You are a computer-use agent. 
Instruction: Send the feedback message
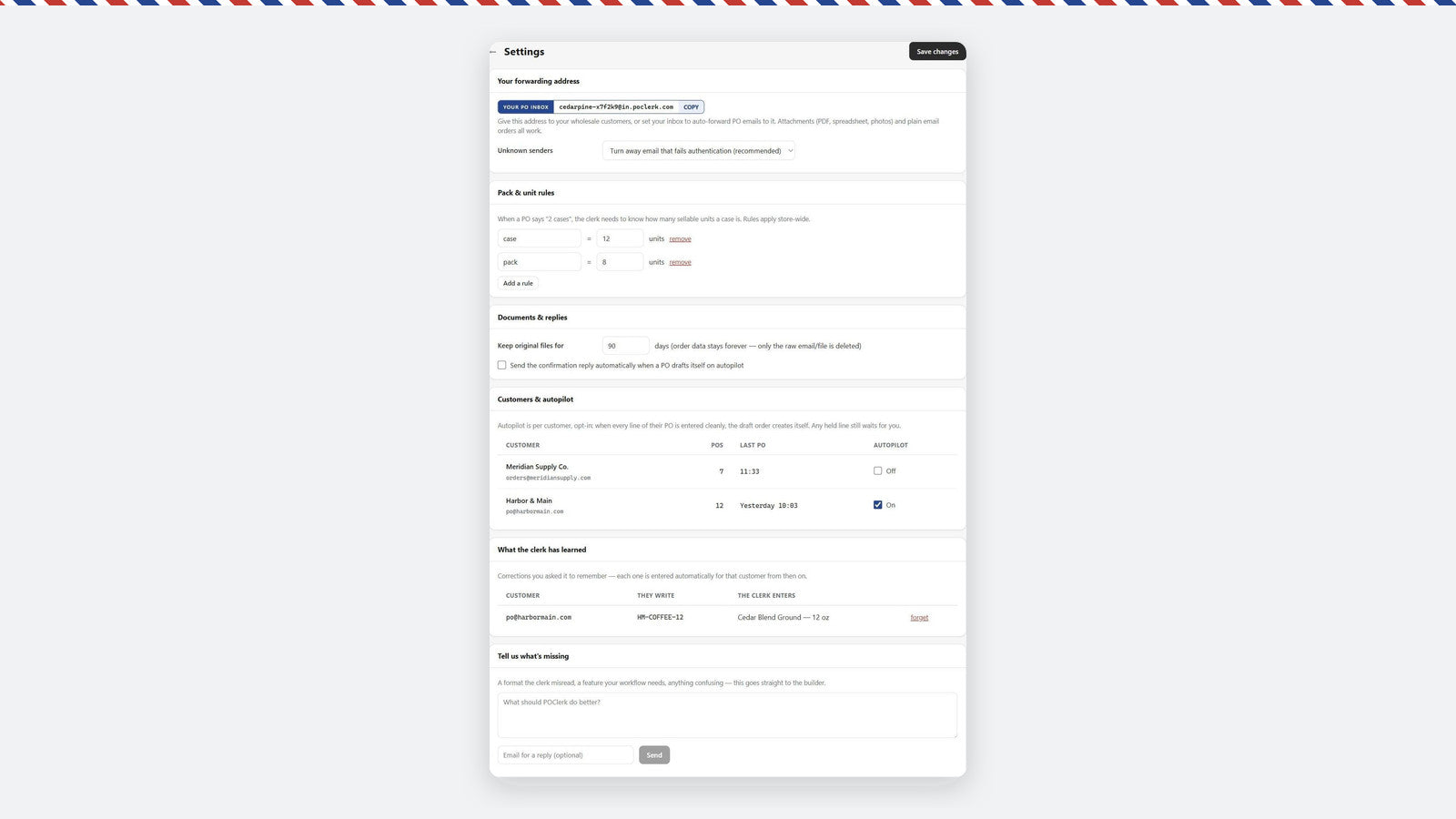coord(654,755)
